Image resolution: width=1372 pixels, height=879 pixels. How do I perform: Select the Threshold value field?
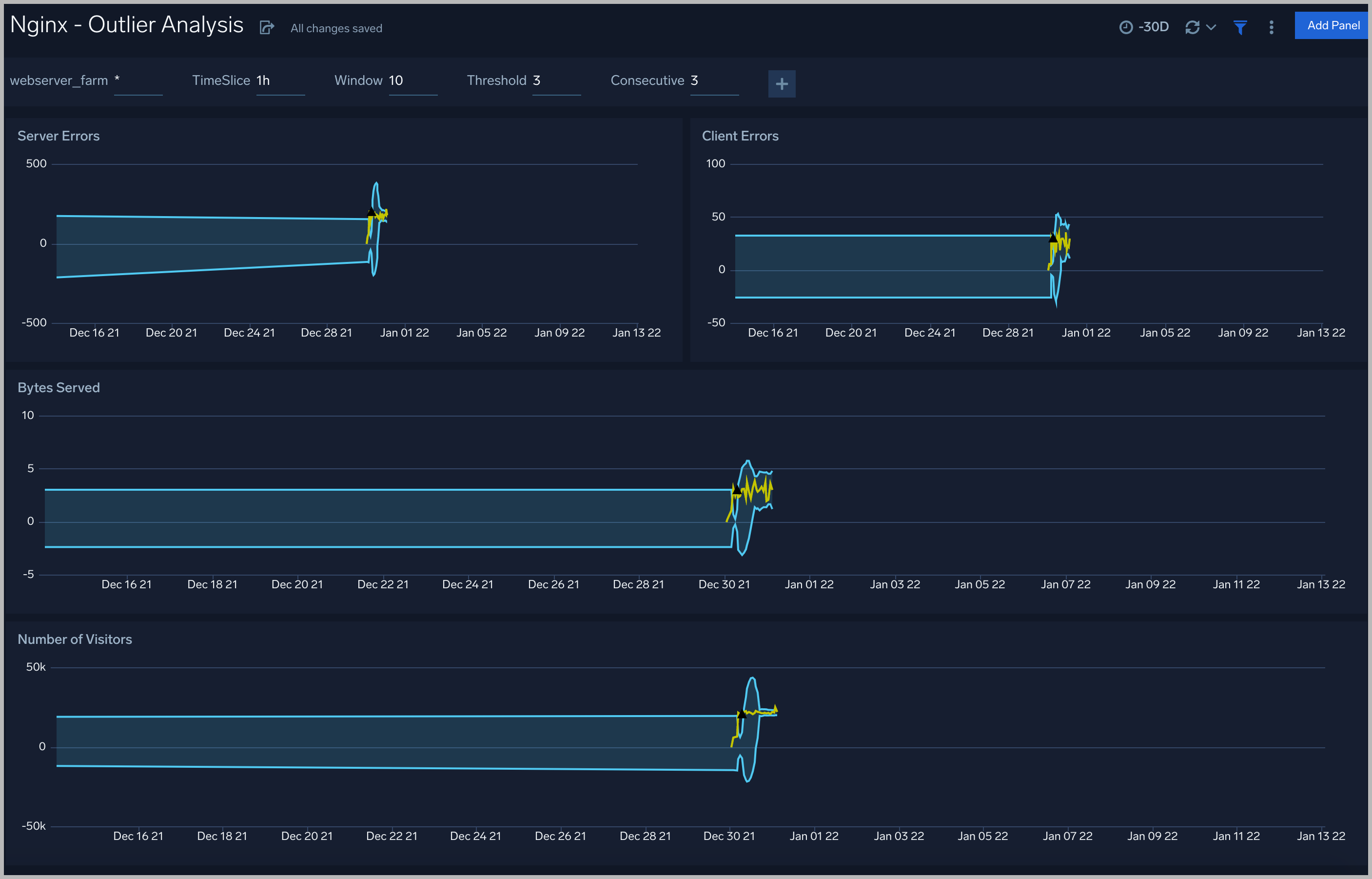pyautogui.click(x=557, y=80)
